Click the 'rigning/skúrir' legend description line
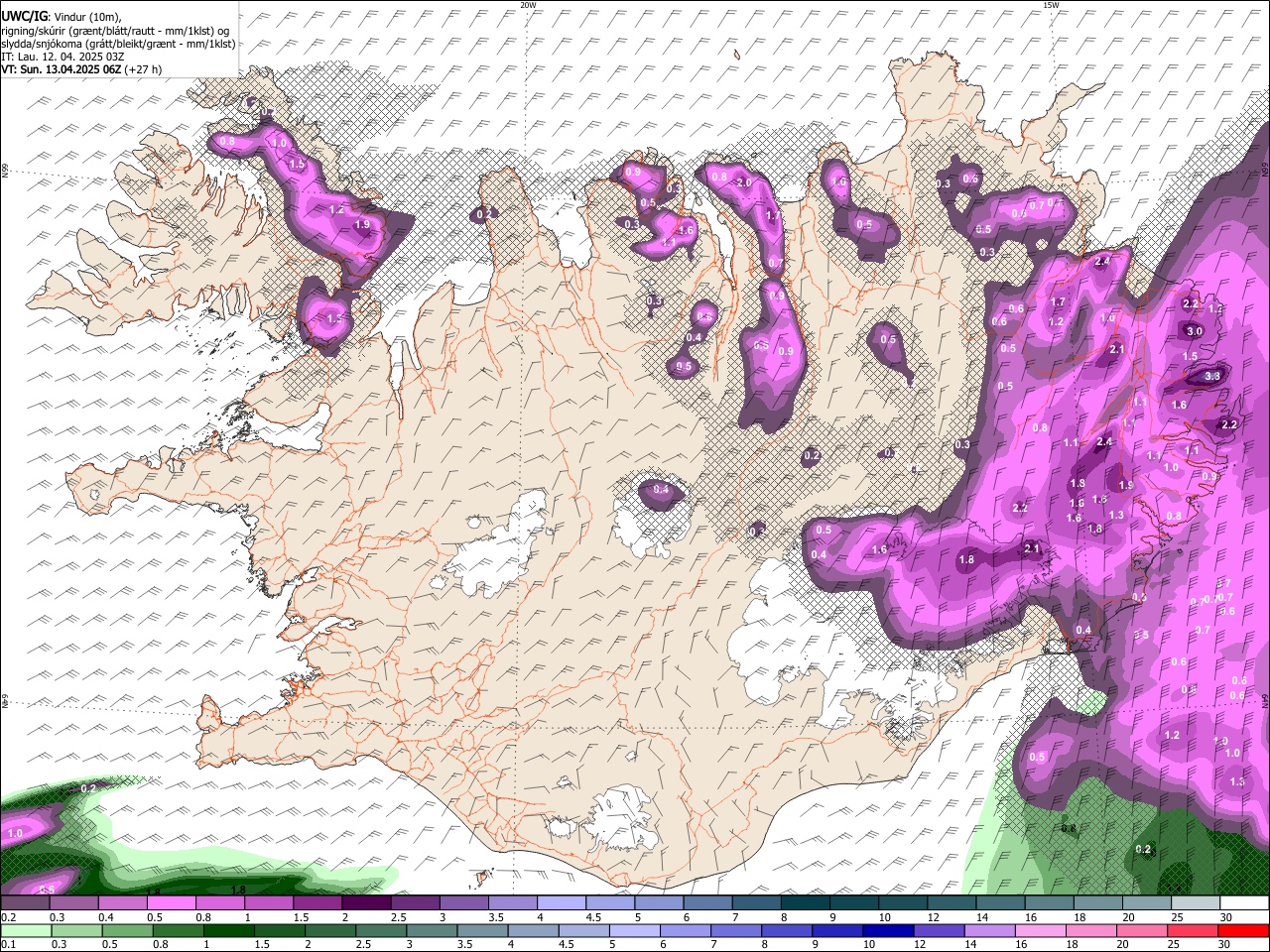This screenshot has height=952, width=1270. coord(115,30)
